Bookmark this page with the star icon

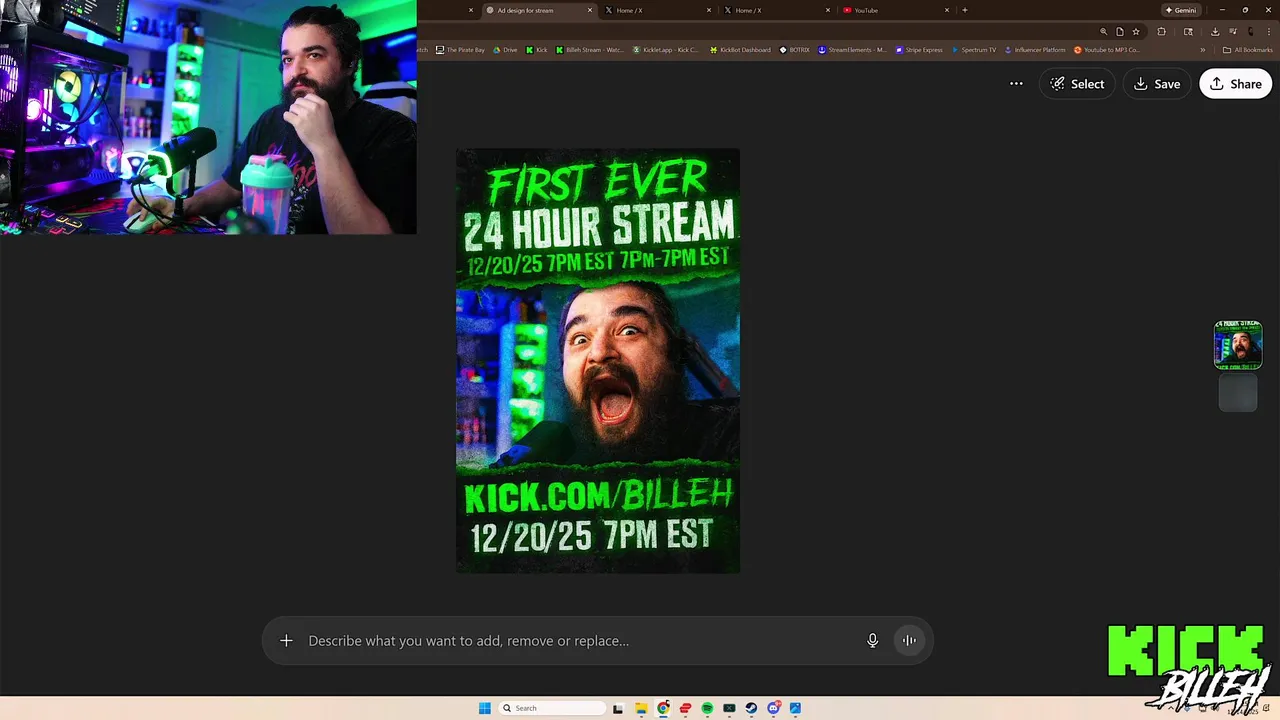click(x=1136, y=32)
